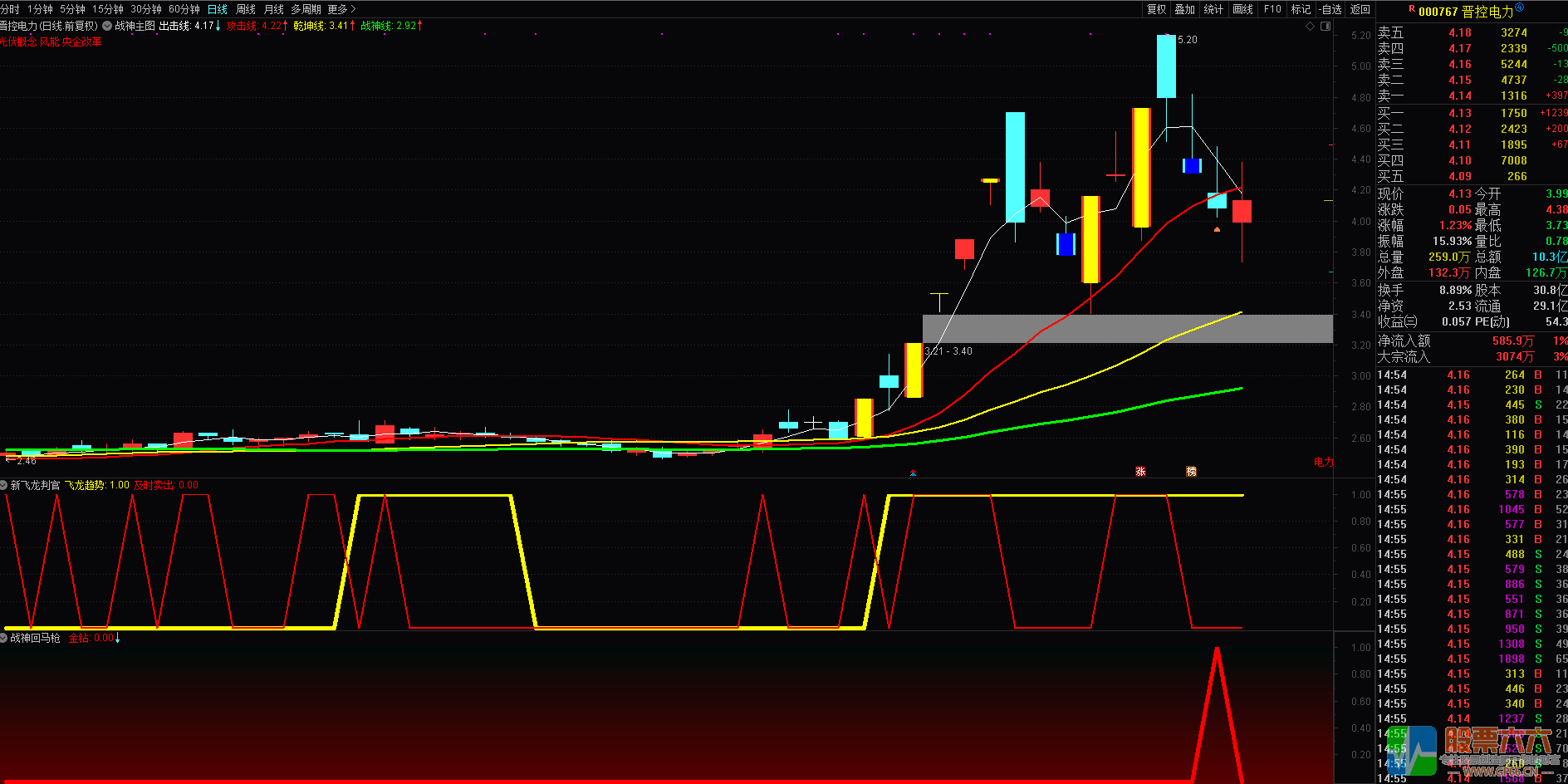Switch to the 30分钟 chart tab
This screenshot has height=784, width=1568.
146,9
